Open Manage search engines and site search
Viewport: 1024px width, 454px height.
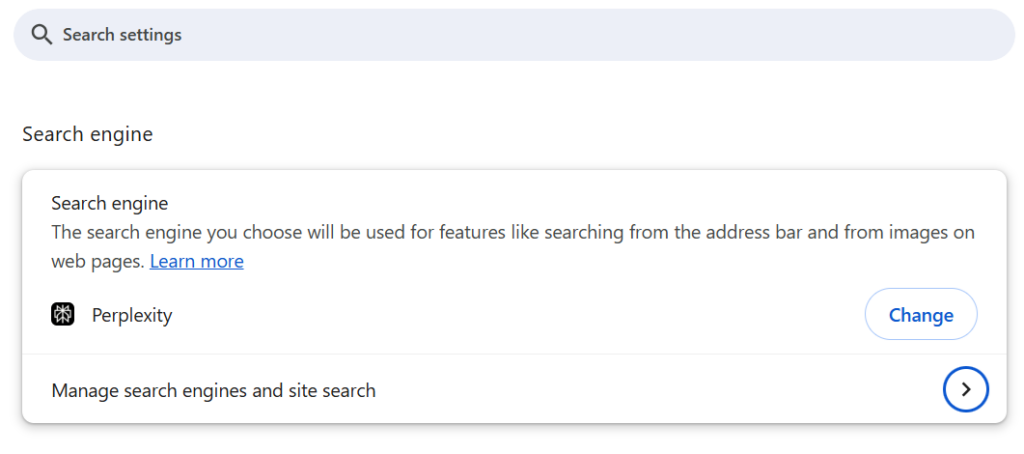coord(514,389)
